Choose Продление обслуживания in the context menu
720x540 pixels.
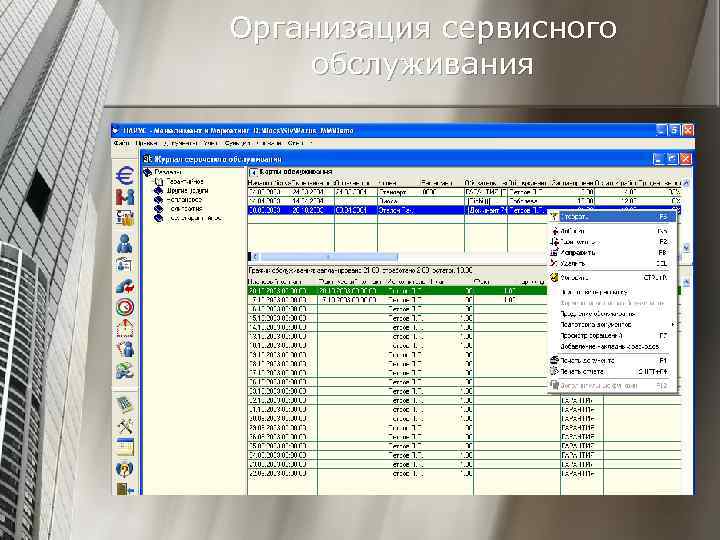[x=612, y=314]
